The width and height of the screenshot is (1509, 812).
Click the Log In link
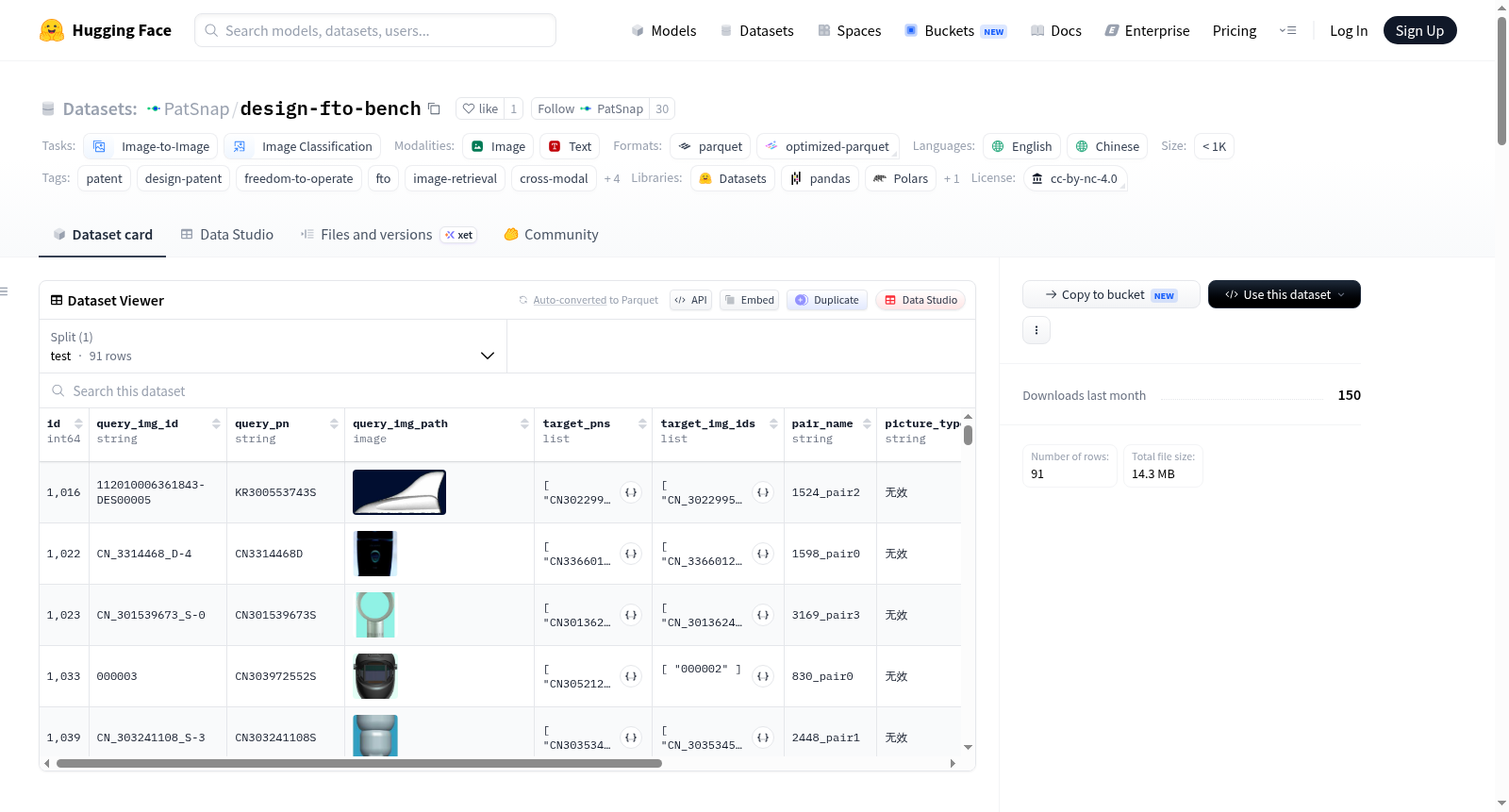[x=1348, y=30]
